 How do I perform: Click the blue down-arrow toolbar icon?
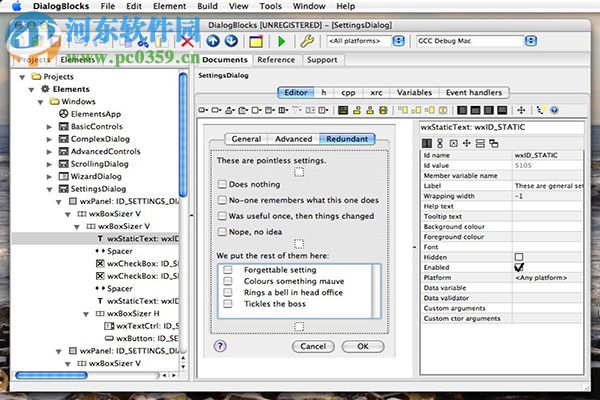231,41
